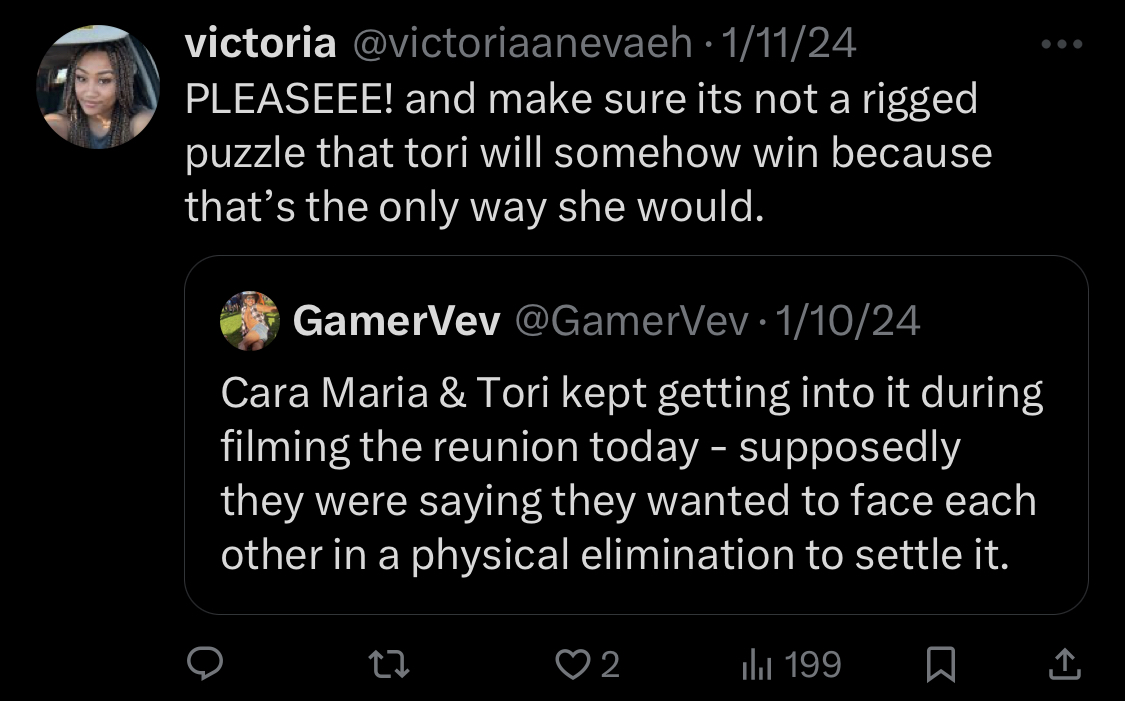Screen dimensions: 1125x701
Task: Like the tweet with the heart icon
Action: click(572, 664)
